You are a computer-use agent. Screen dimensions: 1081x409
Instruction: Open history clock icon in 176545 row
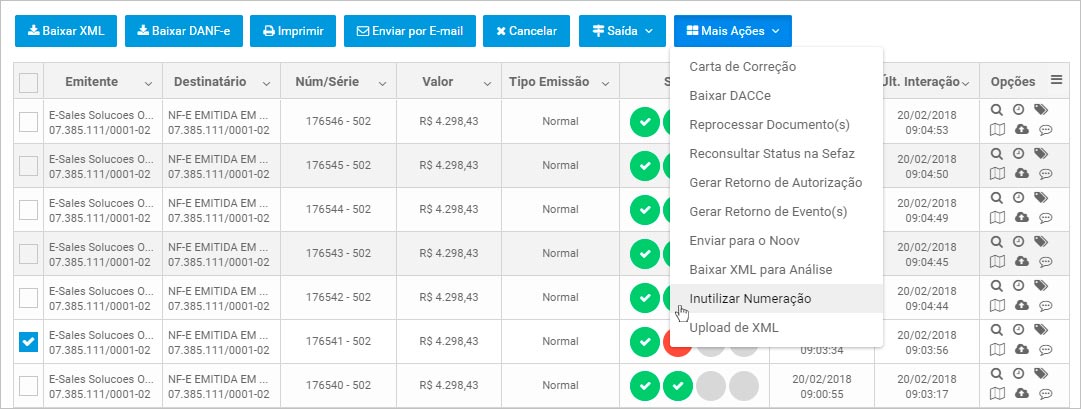[1018, 153]
